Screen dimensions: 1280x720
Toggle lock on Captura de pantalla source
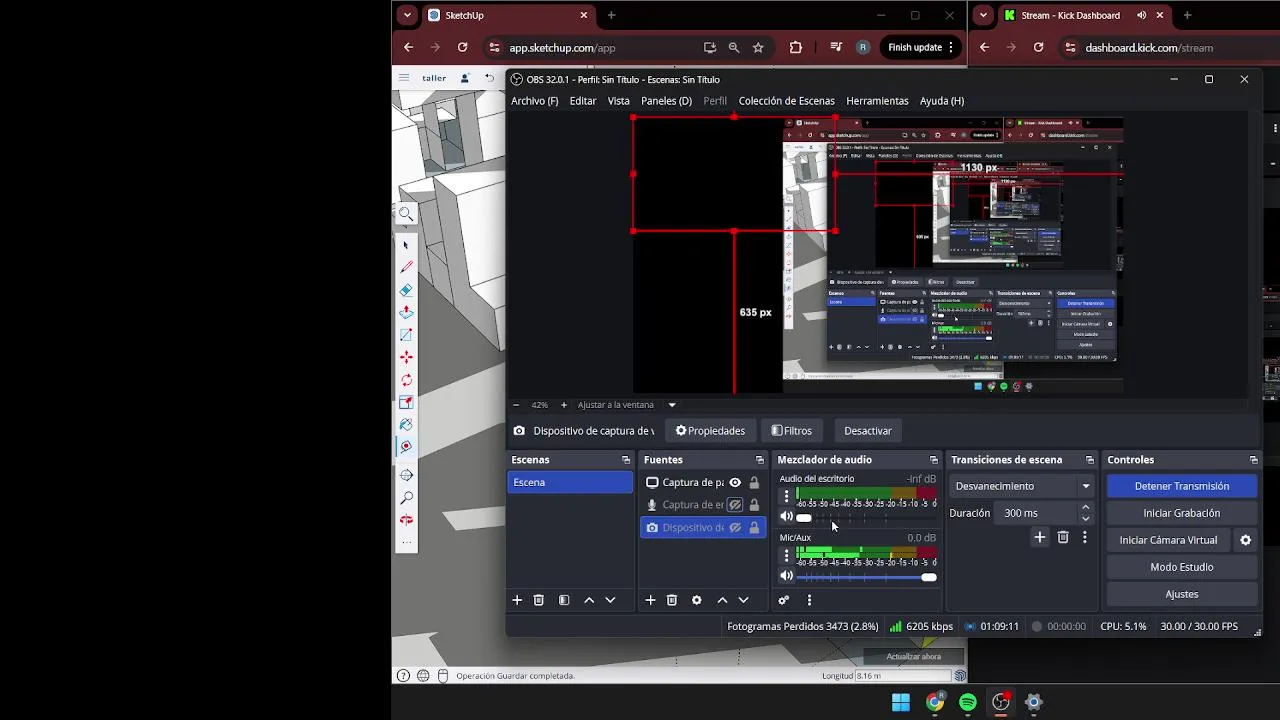(x=754, y=482)
